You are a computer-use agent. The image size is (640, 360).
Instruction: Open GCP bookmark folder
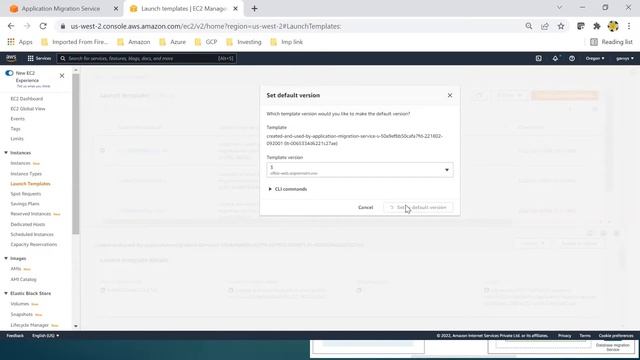[x=206, y=42]
